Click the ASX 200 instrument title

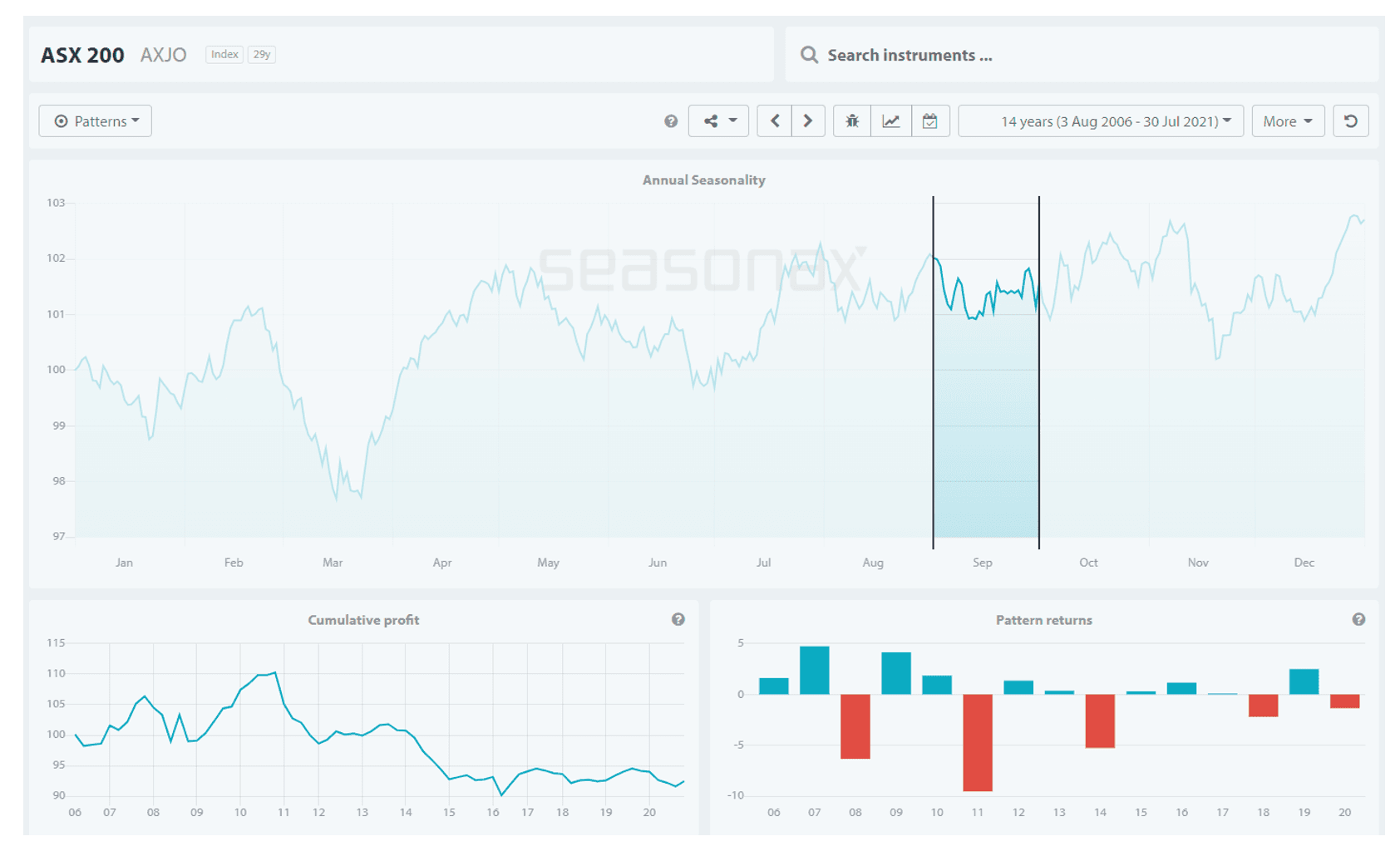(x=82, y=56)
